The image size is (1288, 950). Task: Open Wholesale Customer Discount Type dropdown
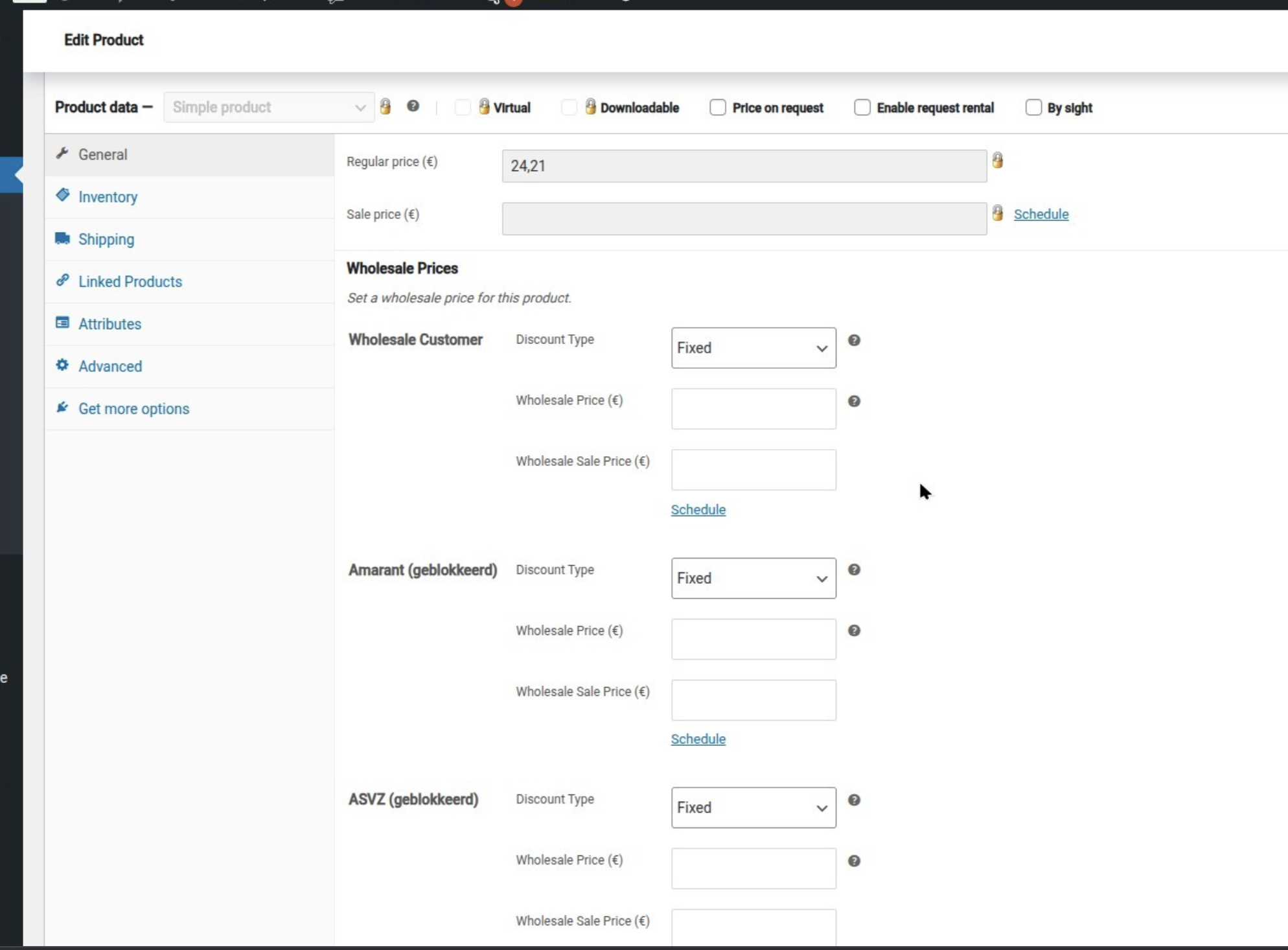753,348
